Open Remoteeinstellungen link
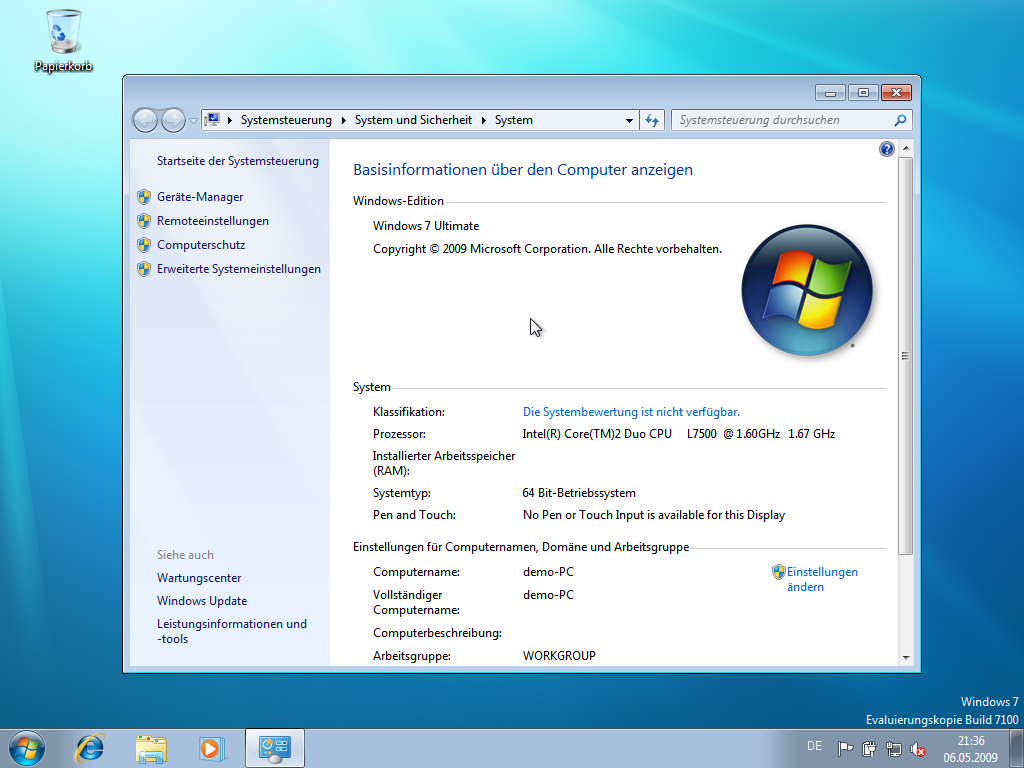The image size is (1024, 768). pos(213,221)
